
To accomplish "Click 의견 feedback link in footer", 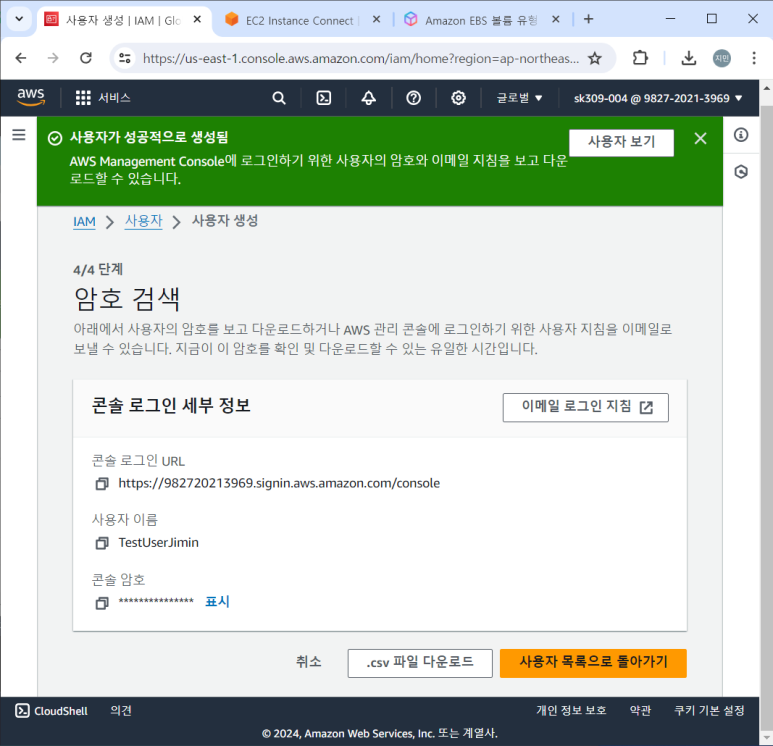I will [x=121, y=710].
